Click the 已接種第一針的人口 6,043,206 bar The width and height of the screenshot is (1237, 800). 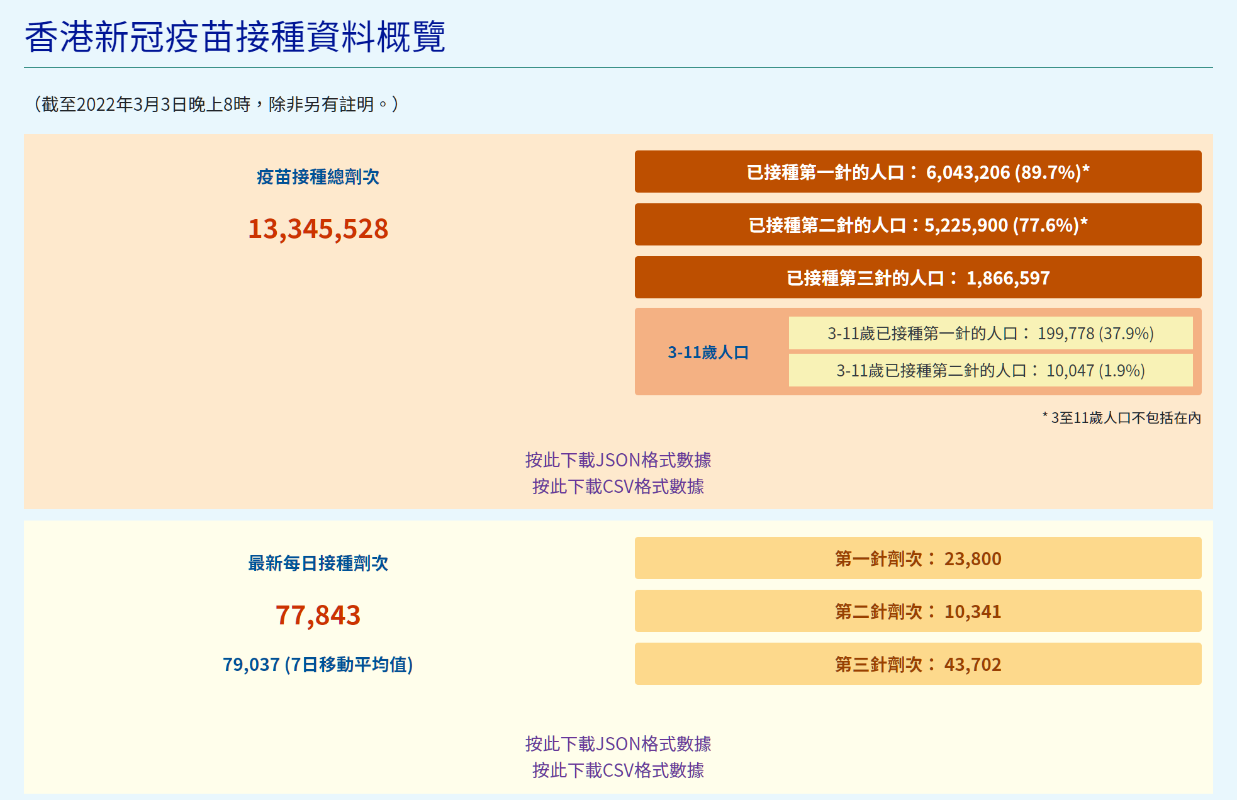917,172
